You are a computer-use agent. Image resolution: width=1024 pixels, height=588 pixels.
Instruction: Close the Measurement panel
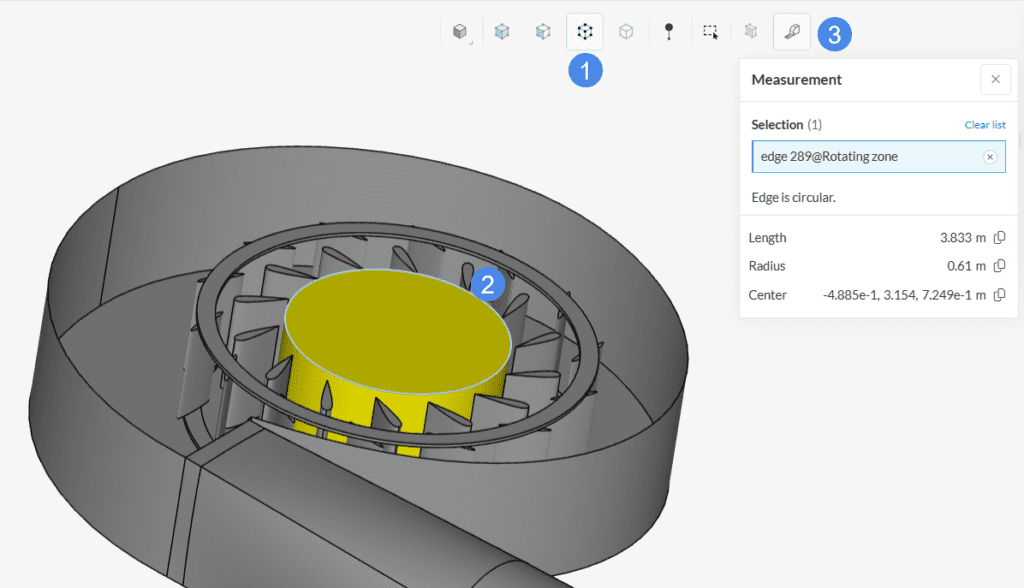click(x=995, y=79)
